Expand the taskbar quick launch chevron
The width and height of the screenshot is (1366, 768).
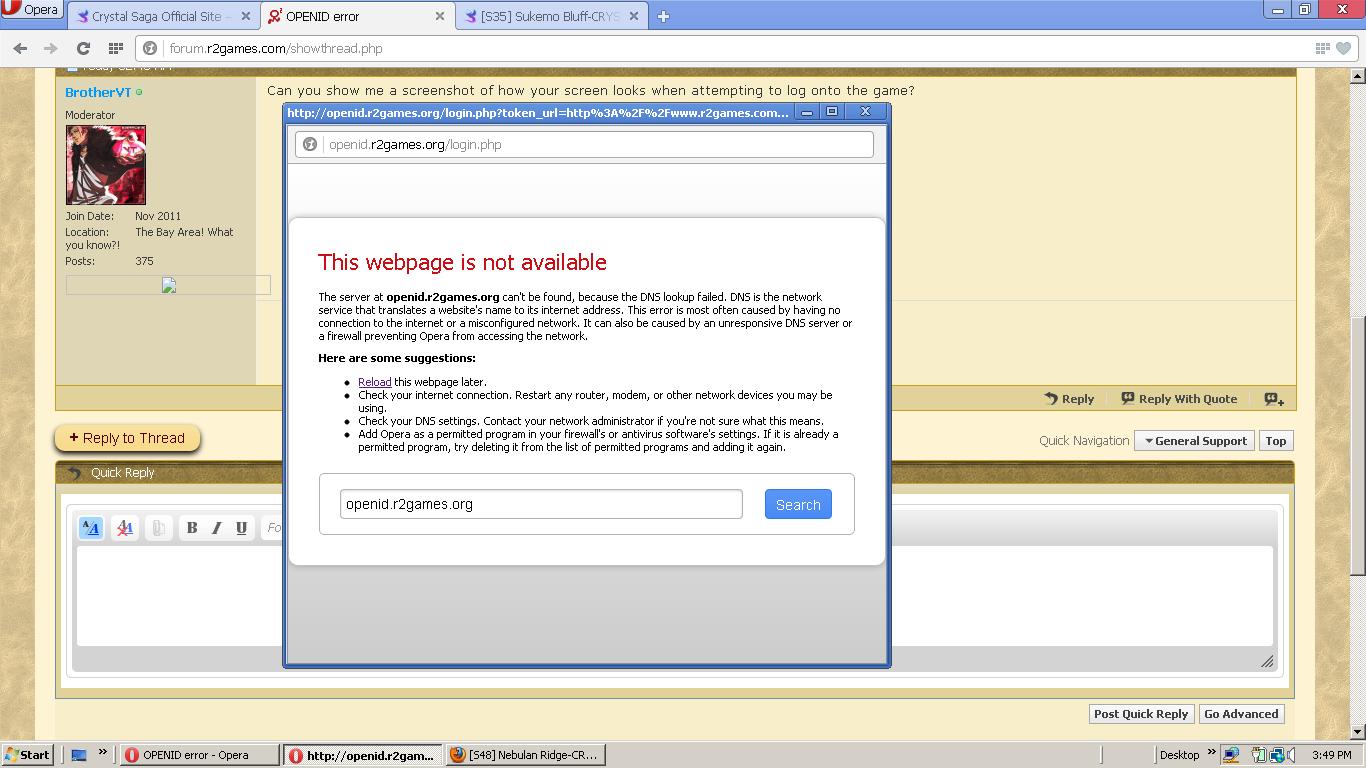click(x=102, y=753)
